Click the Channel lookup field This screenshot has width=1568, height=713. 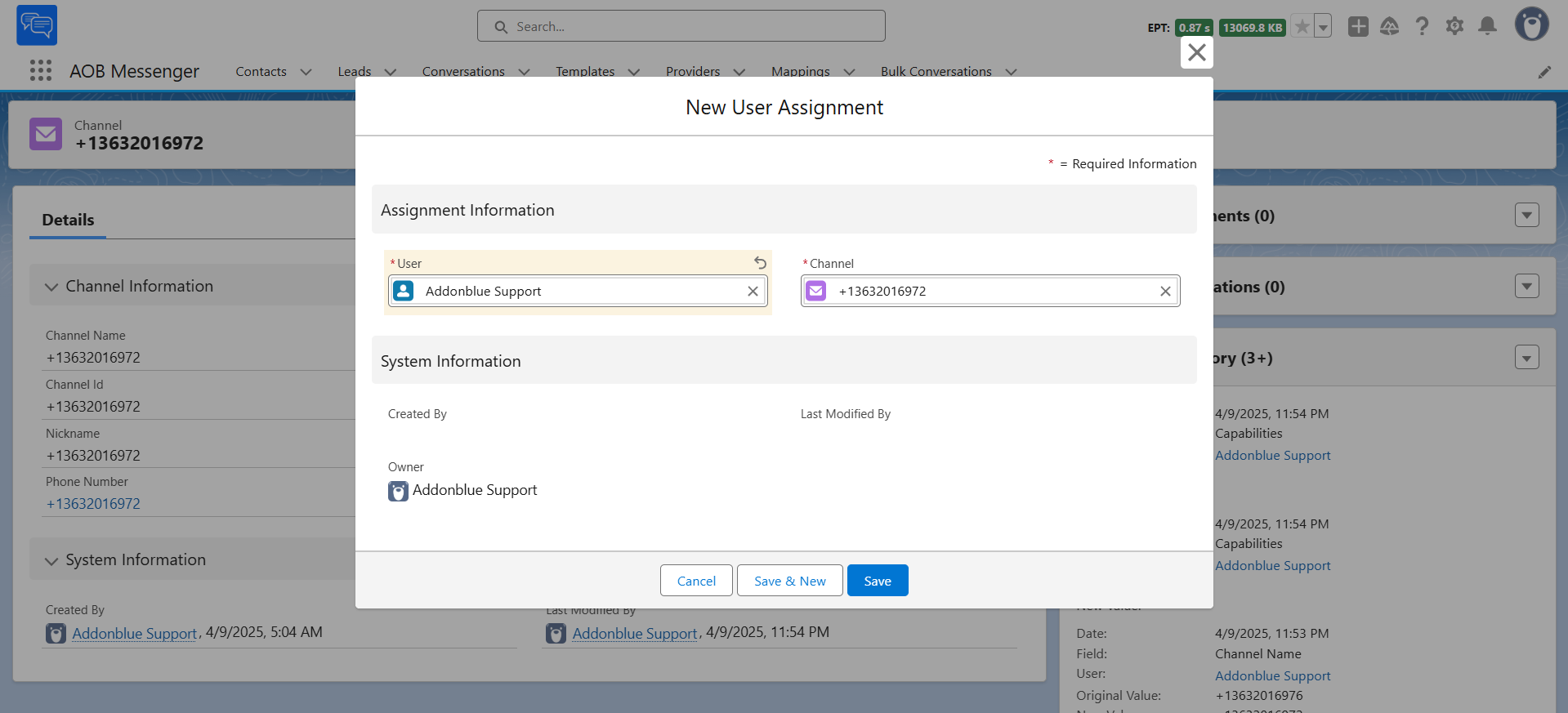[990, 291]
